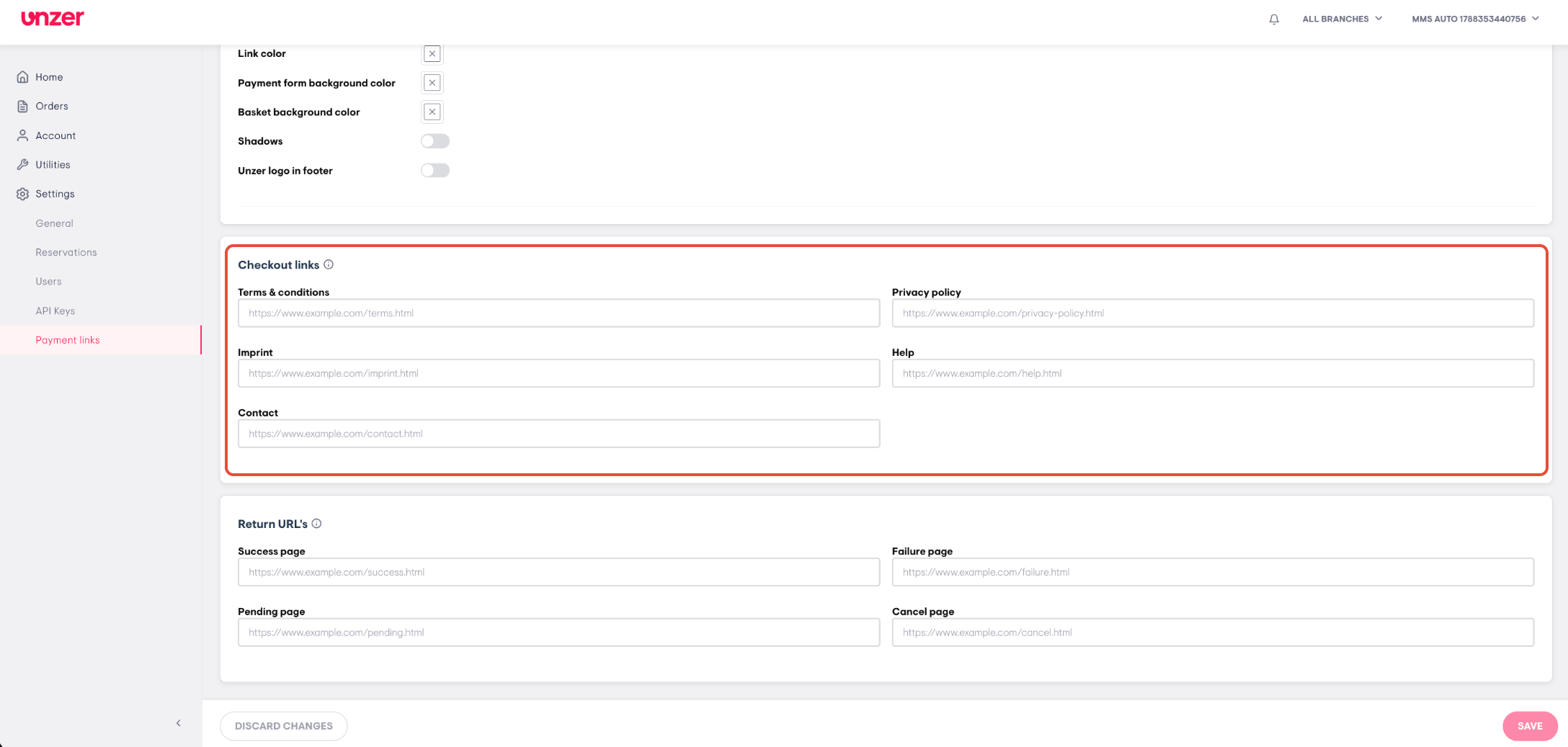Click the Save button
Screen dimensions: 1568x747
coord(1530,726)
